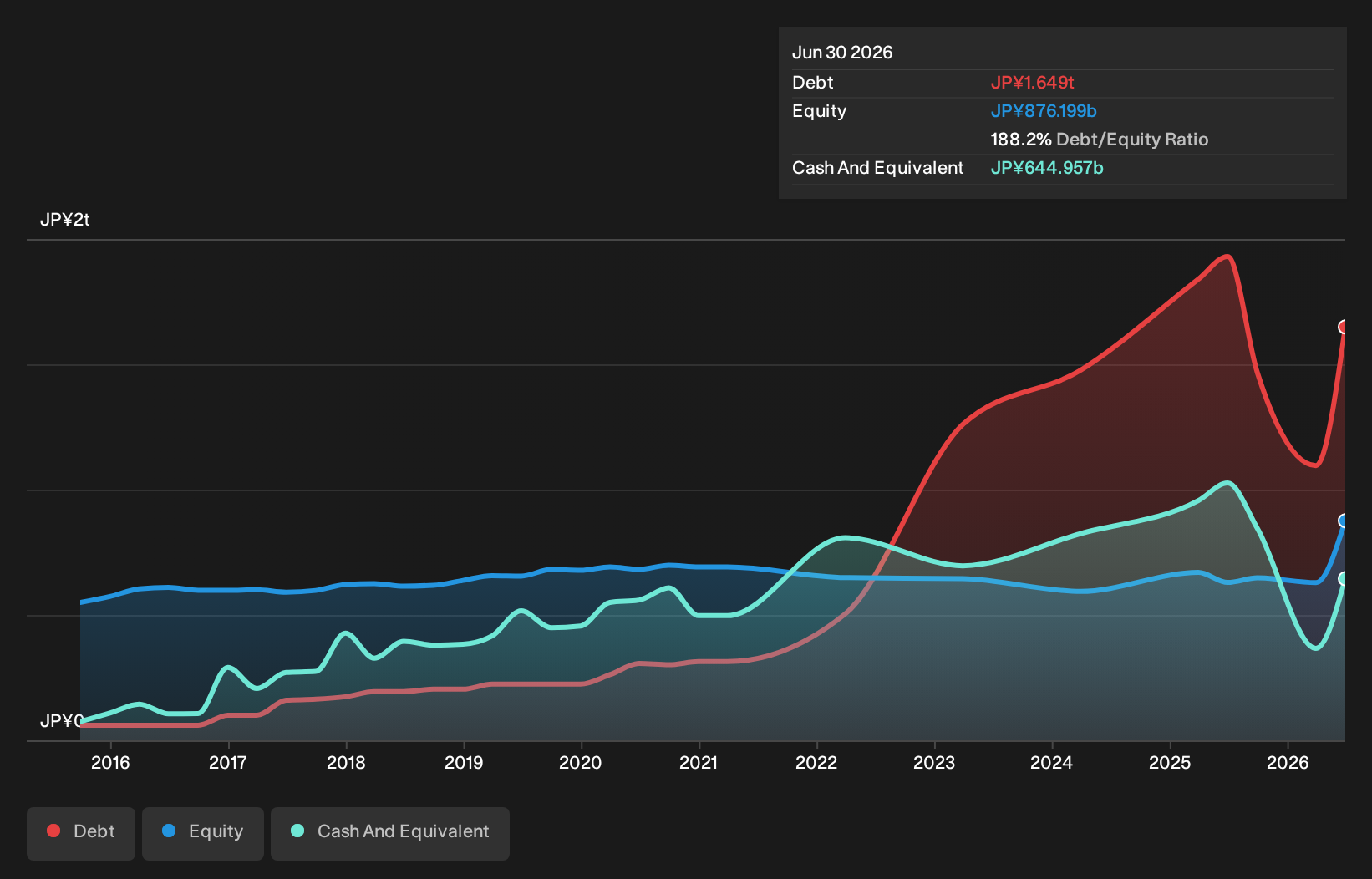Viewport: 1372px width, 879px height.
Task: Click the 2026 year label
Action: 1288,763
